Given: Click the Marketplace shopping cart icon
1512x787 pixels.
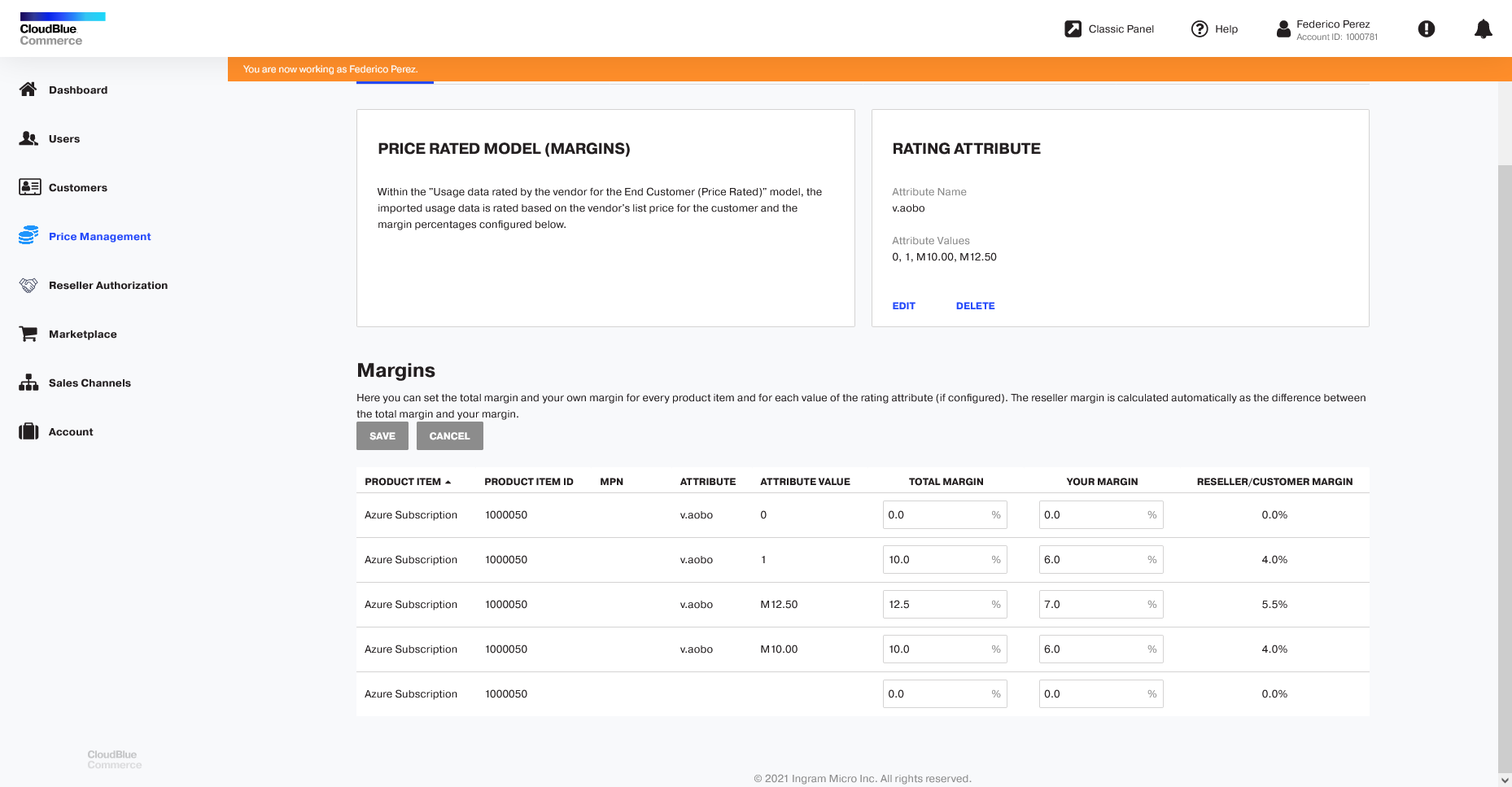Looking at the screenshot, I should (x=28, y=334).
